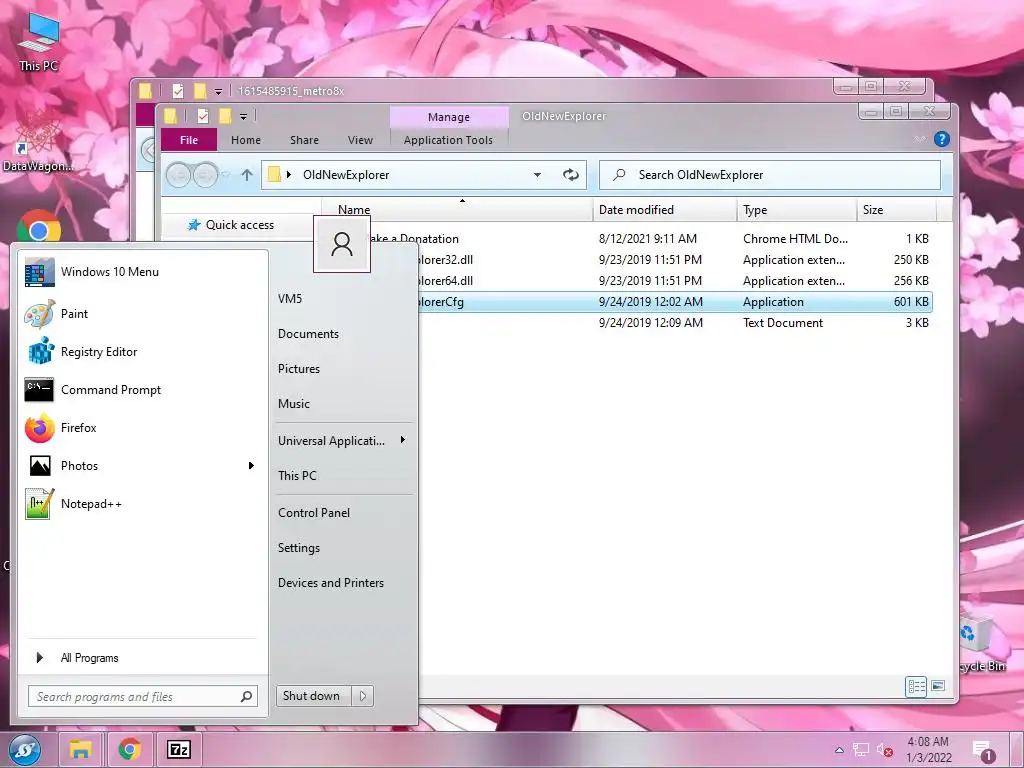Open shut down options arrow
This screenshot has width=1024, height=768.
pyautogui.click(x=362, y=696)
